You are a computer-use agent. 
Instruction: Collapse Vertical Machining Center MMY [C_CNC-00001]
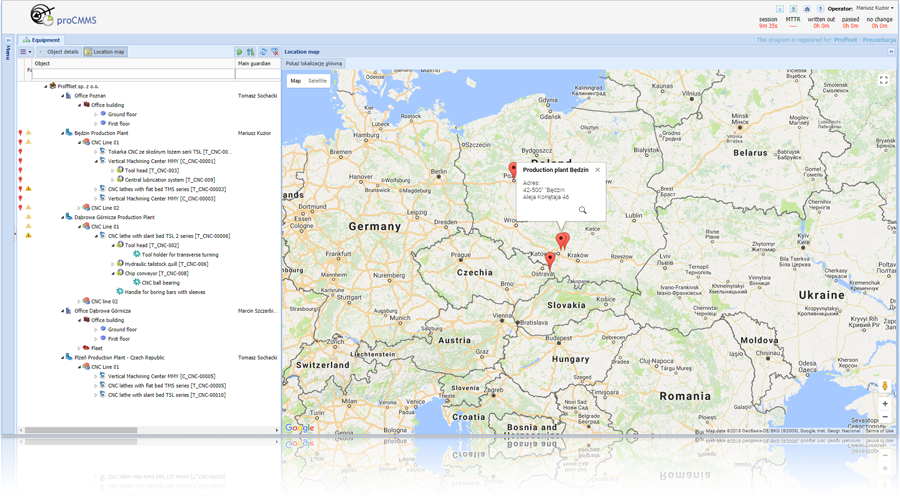tap(96, 161)
